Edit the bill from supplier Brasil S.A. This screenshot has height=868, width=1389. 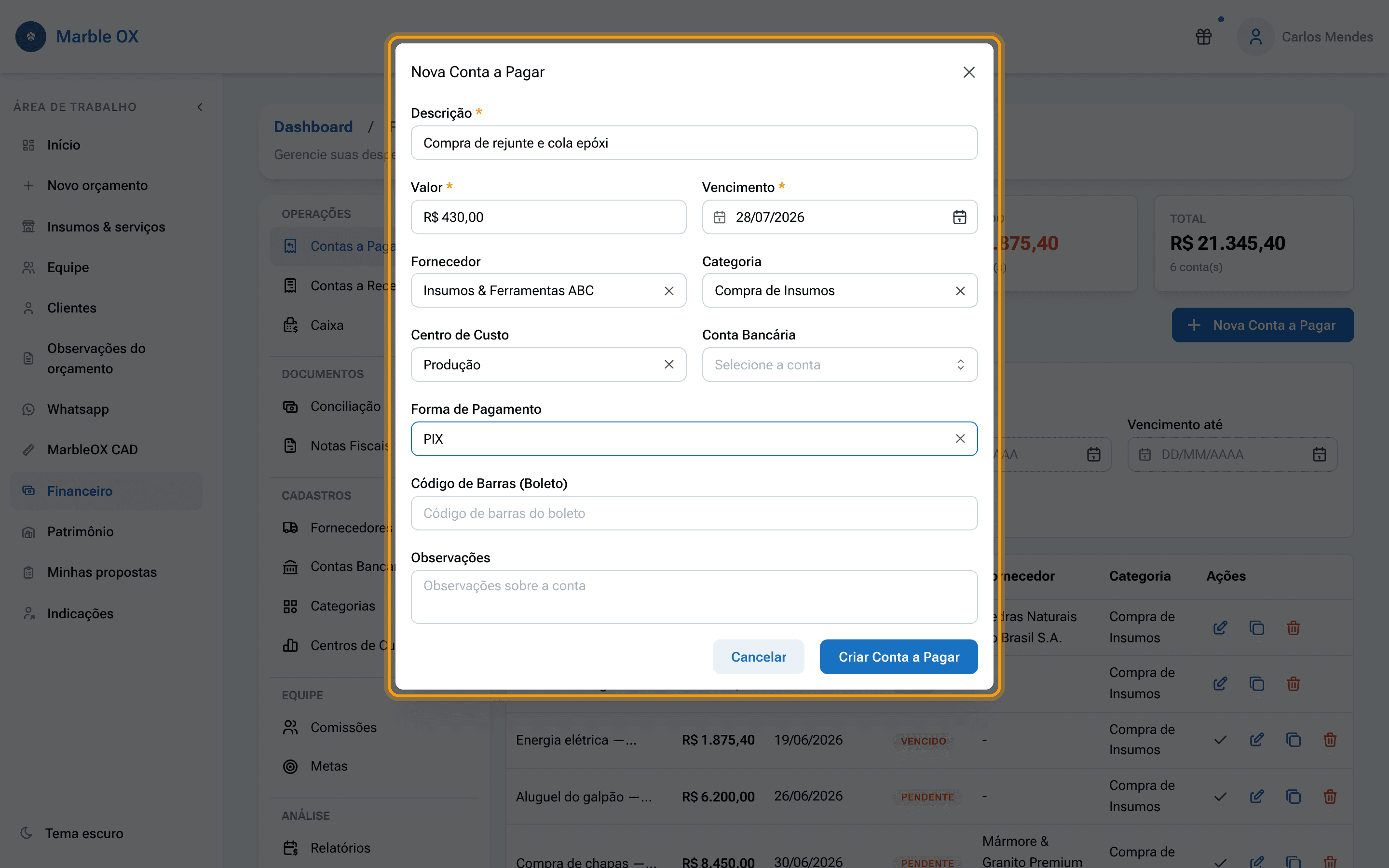pyautogui.click(x=1220, y=628)
